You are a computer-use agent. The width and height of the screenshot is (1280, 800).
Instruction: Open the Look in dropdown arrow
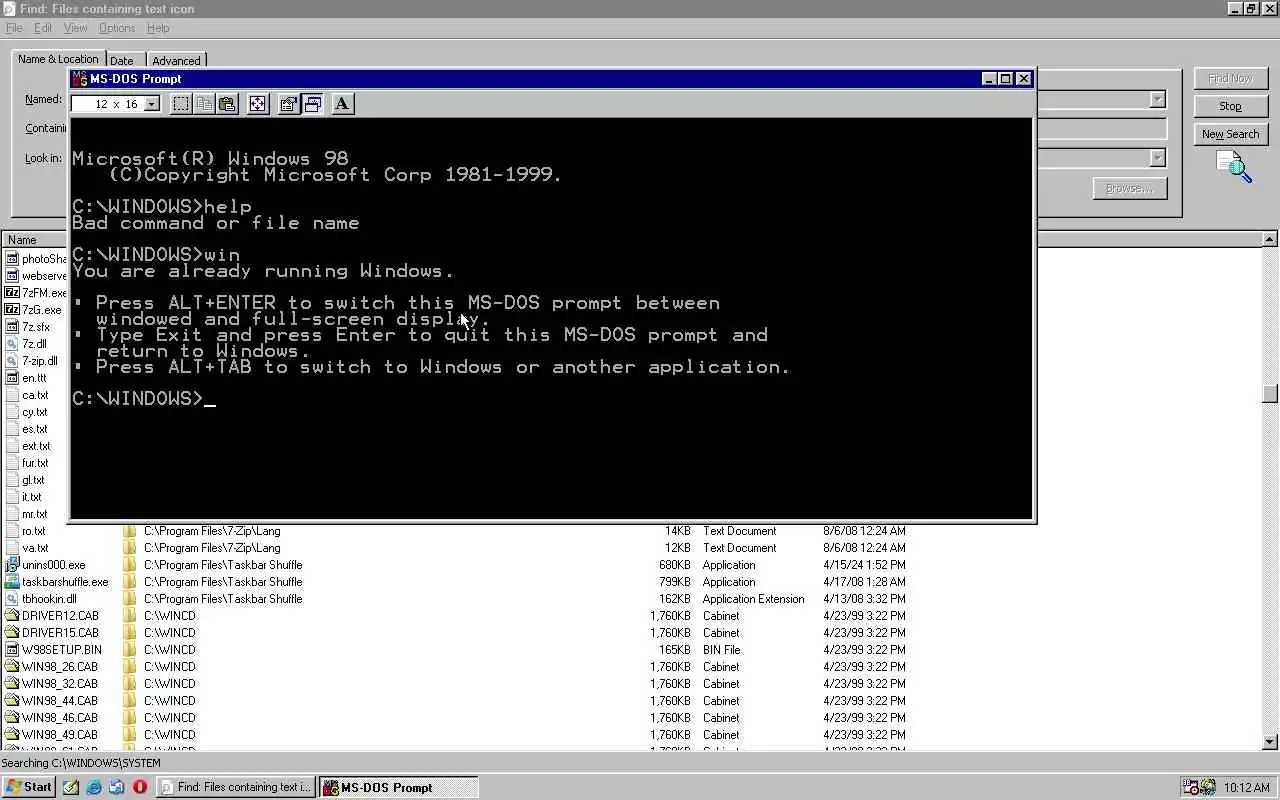1157,158
